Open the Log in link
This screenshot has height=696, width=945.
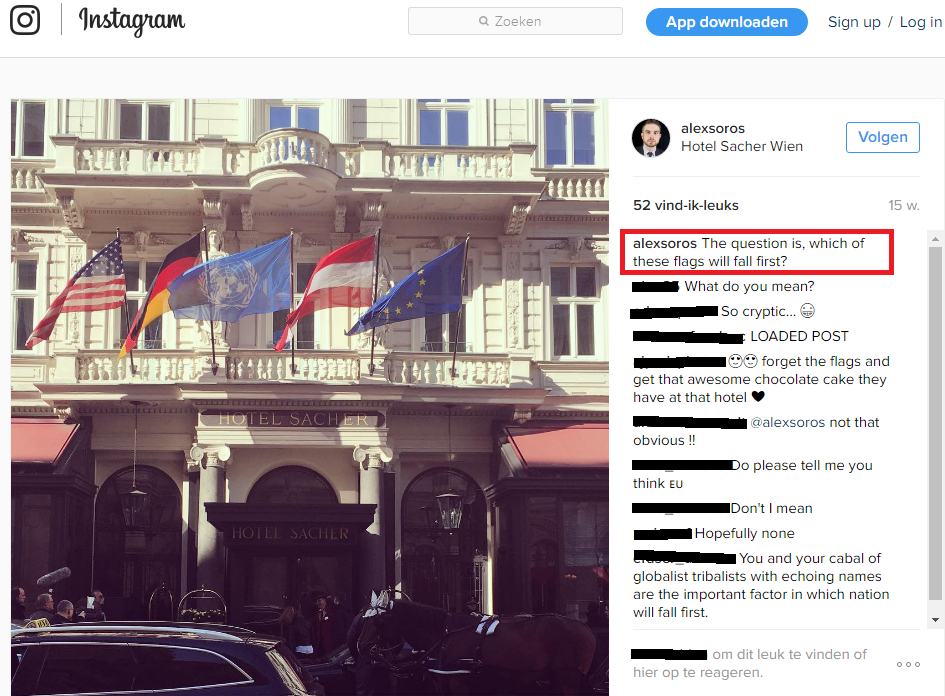pos(920,22)
